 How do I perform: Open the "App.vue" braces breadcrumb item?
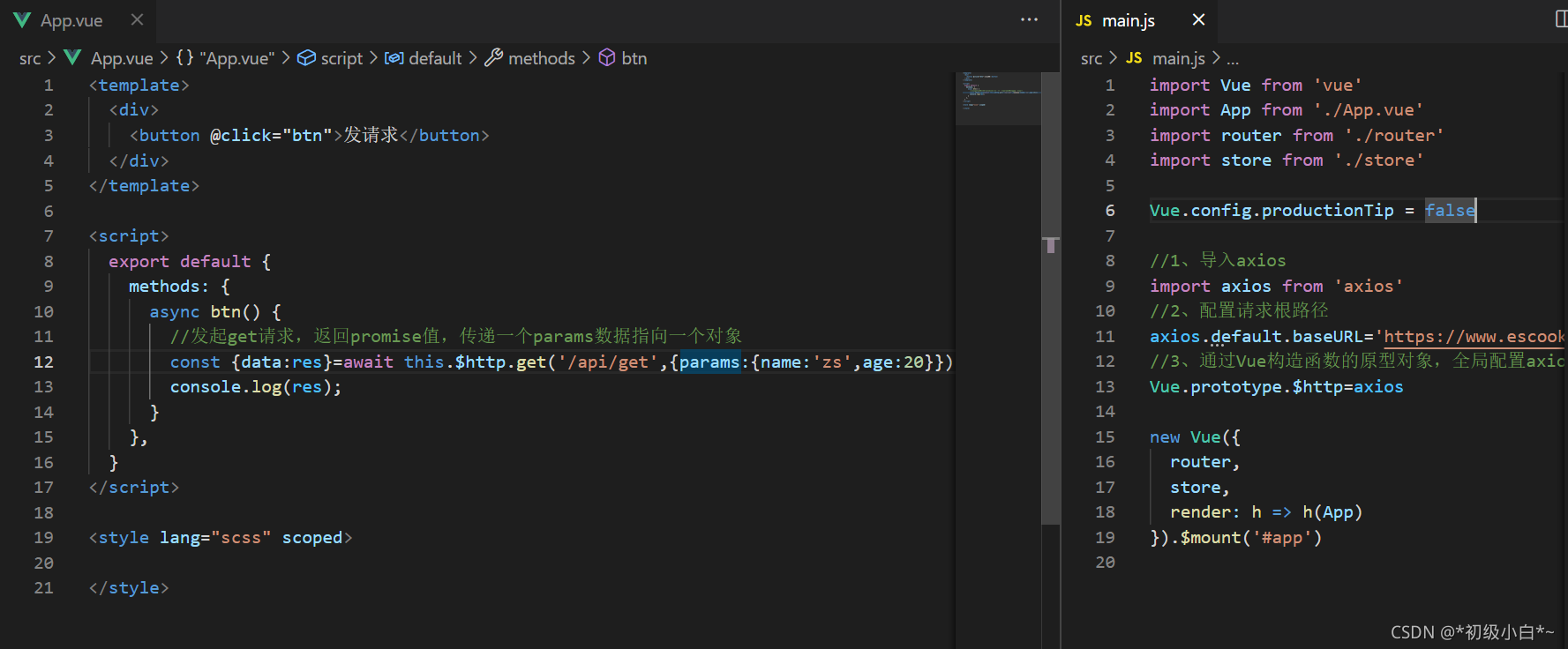[225, 58]
